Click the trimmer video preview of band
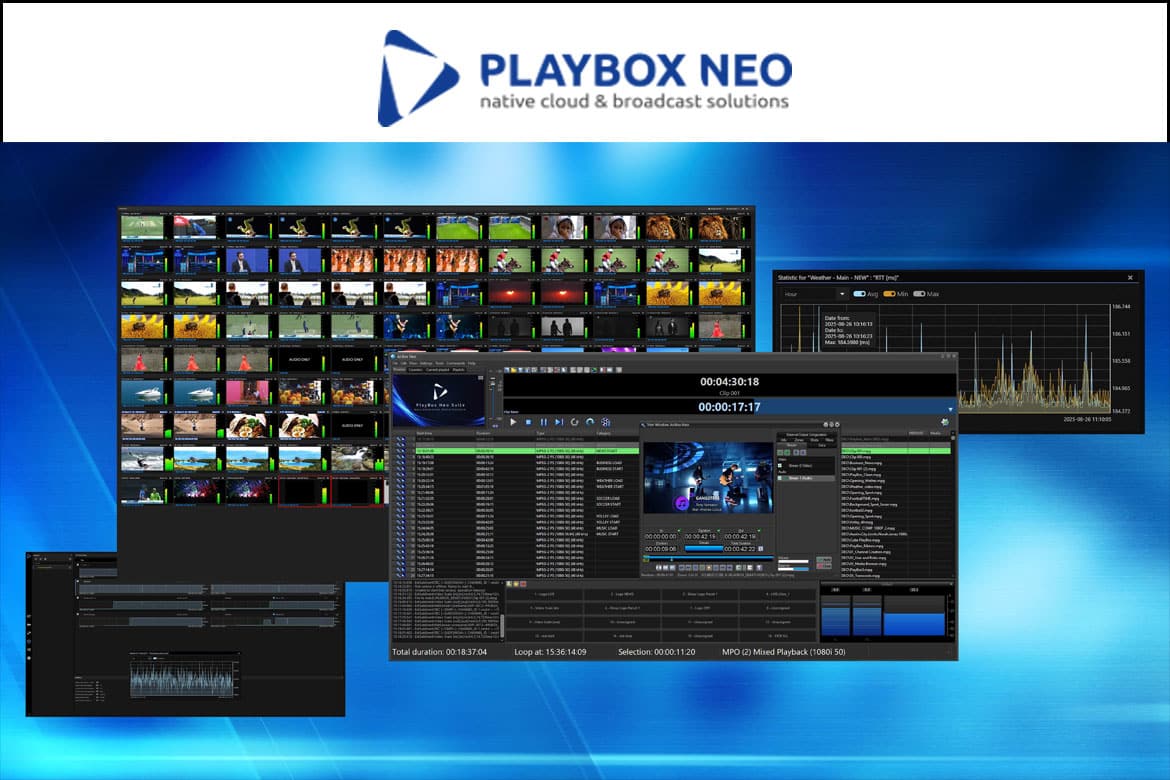Screen dimensions: 1170x780 pyautogui.click(x=708, y=478)
